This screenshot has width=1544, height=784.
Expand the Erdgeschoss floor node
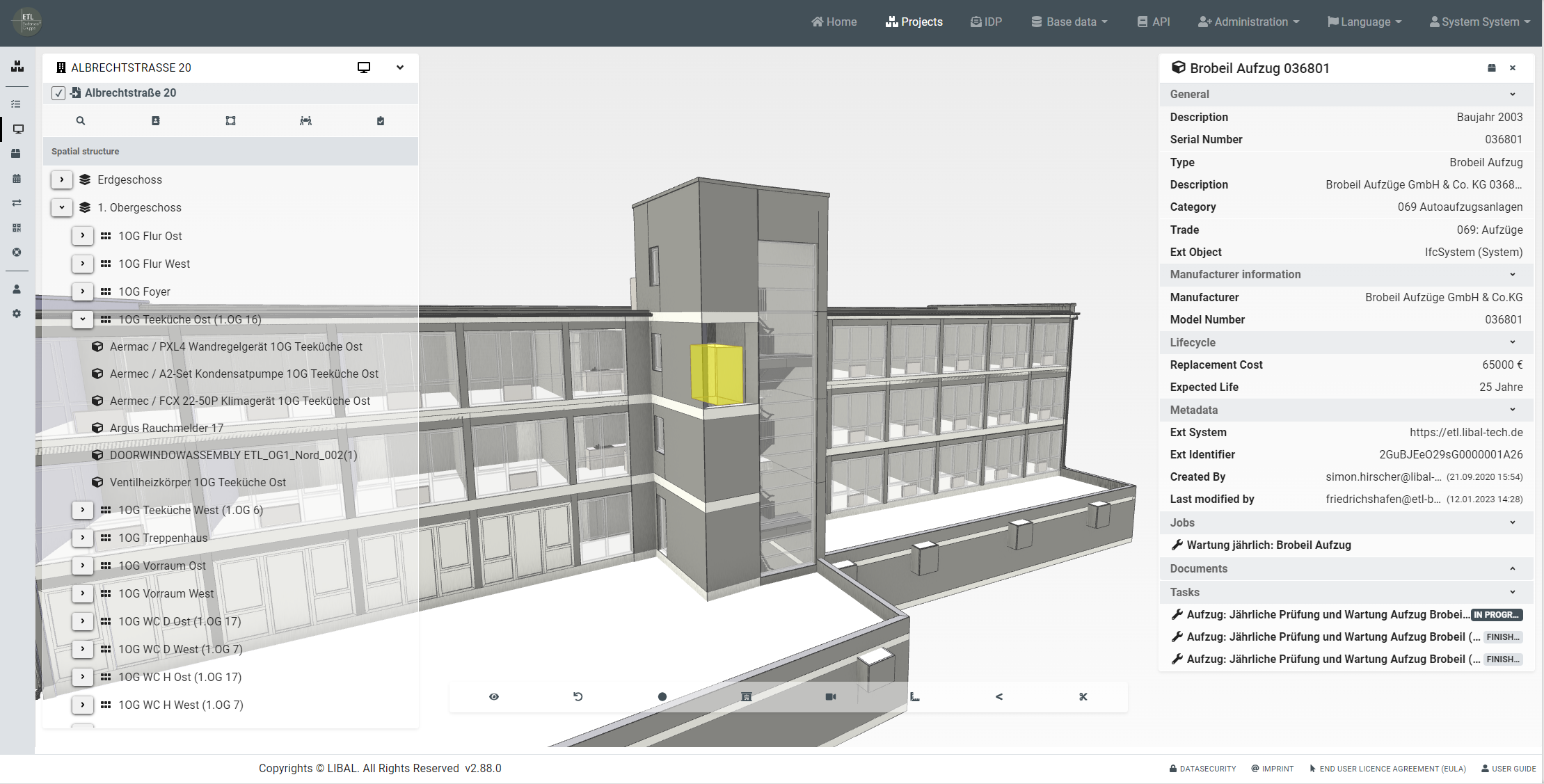point(62,179)
